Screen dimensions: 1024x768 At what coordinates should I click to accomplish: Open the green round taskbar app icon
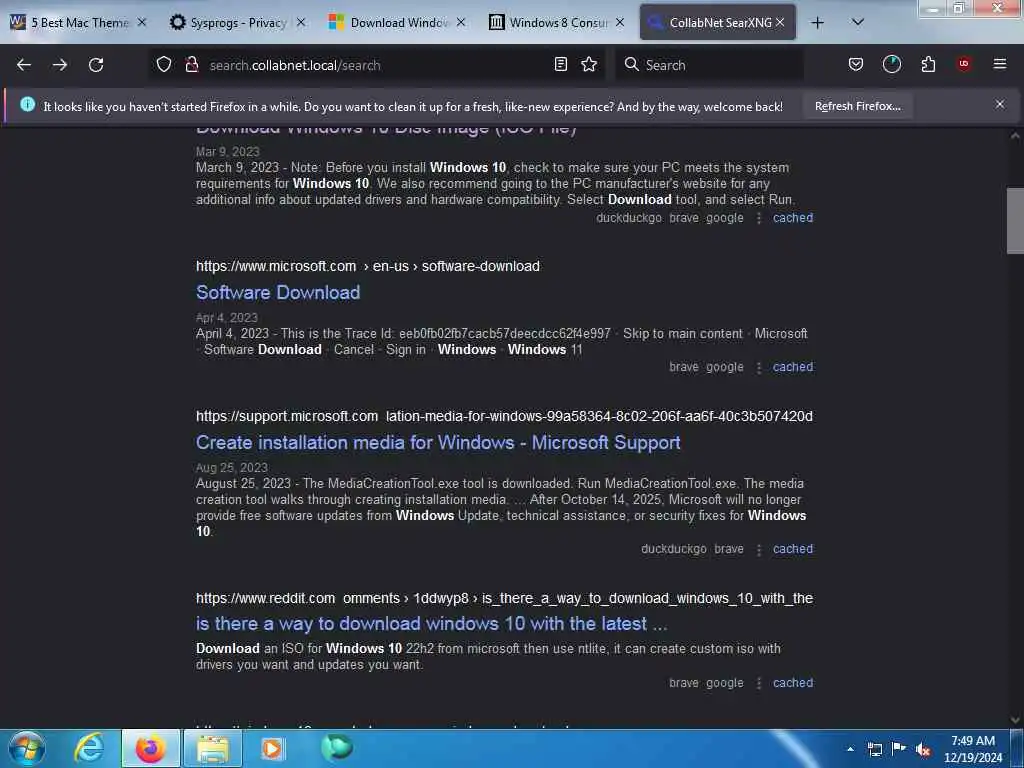pos(336,747)
